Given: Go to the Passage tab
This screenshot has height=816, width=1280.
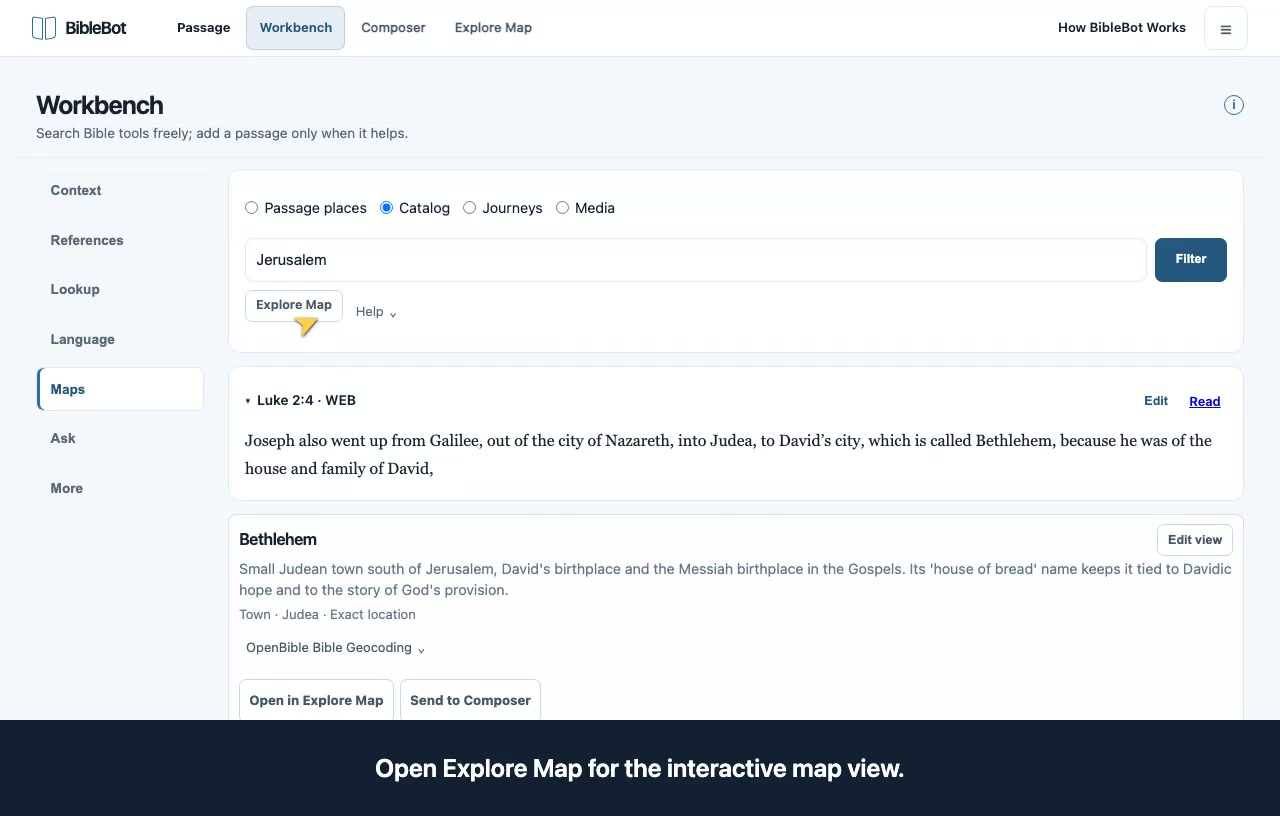Looking at the screenshot, I should pyautogui.click(x=204, y=28).
